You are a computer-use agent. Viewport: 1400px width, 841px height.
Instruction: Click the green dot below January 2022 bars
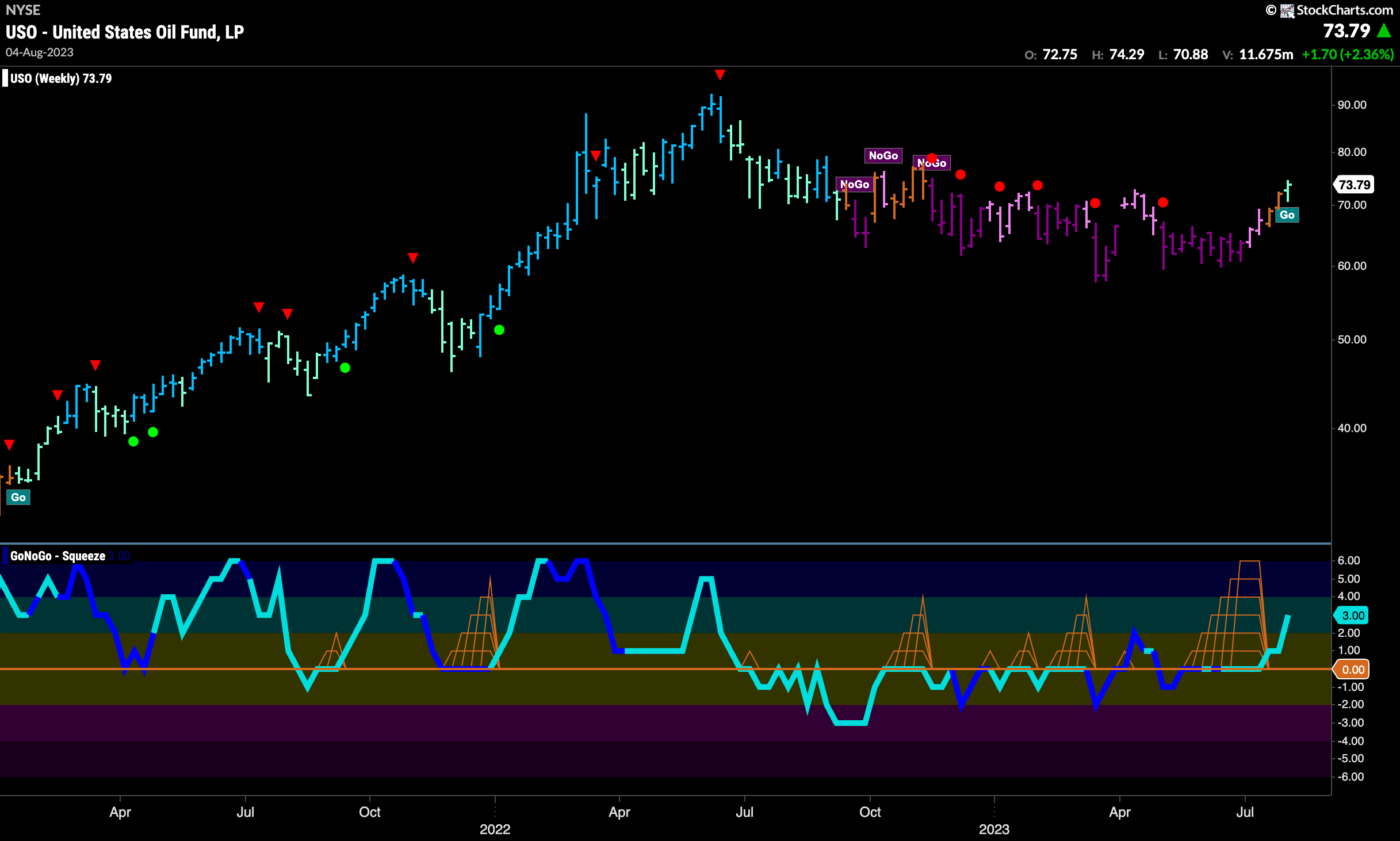coord(499,330)
